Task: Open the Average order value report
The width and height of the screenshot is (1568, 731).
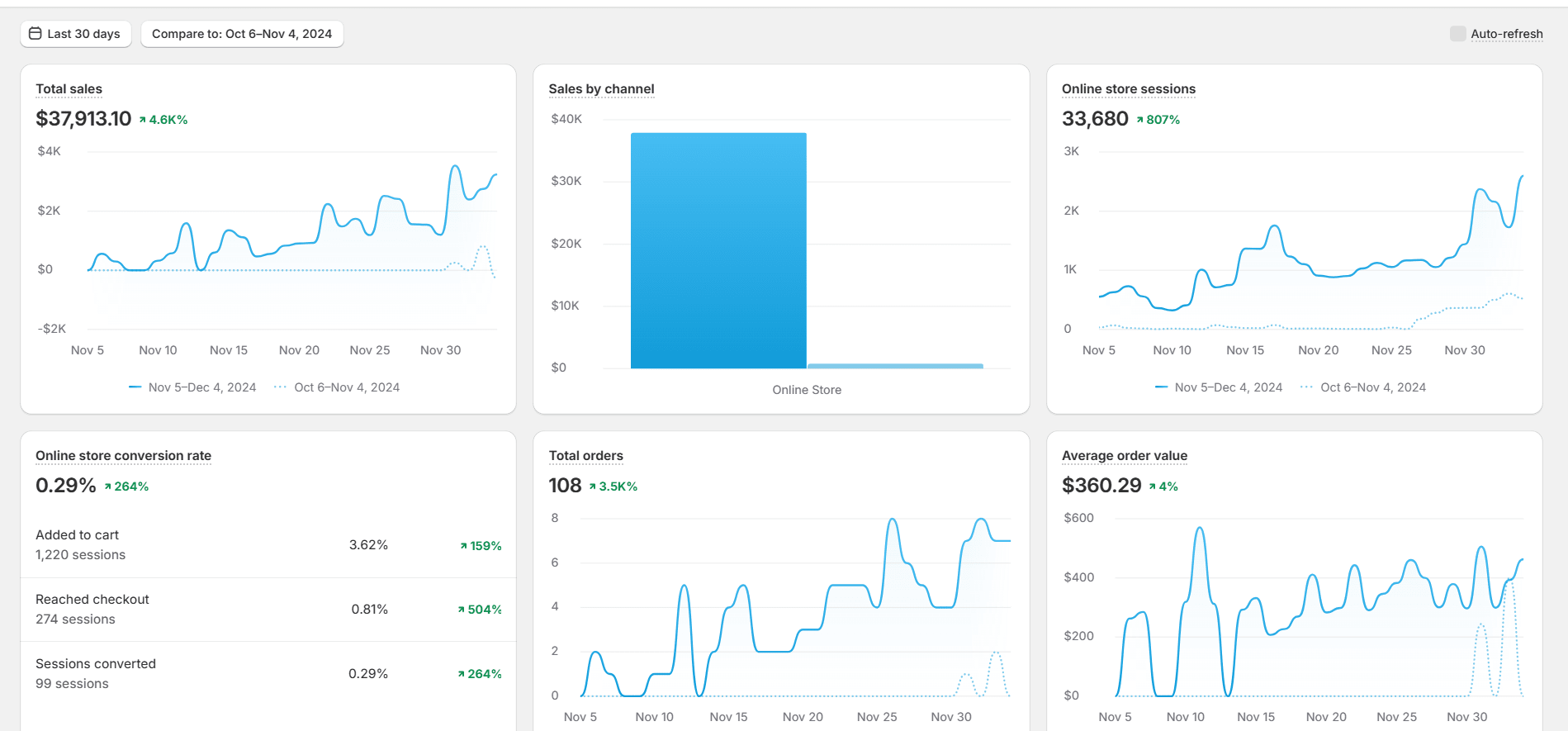Action: tap(1124, 456)
